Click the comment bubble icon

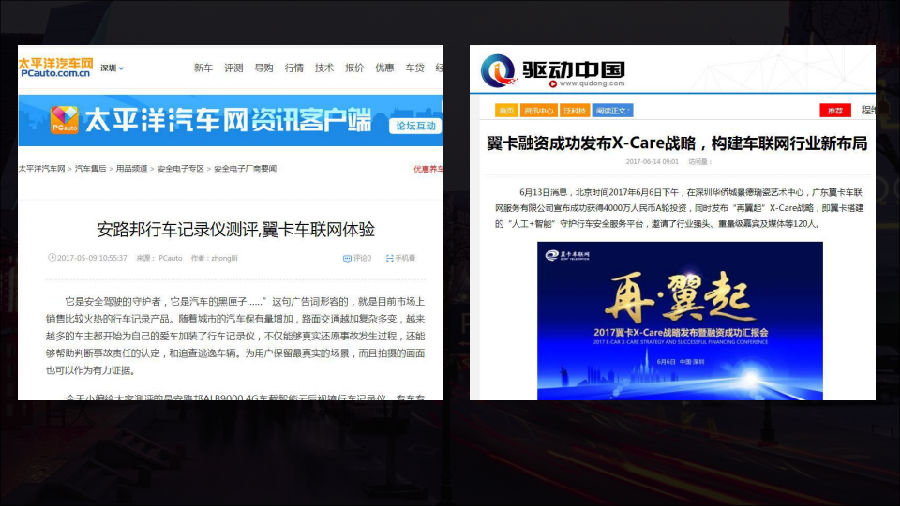coord(347,258)
